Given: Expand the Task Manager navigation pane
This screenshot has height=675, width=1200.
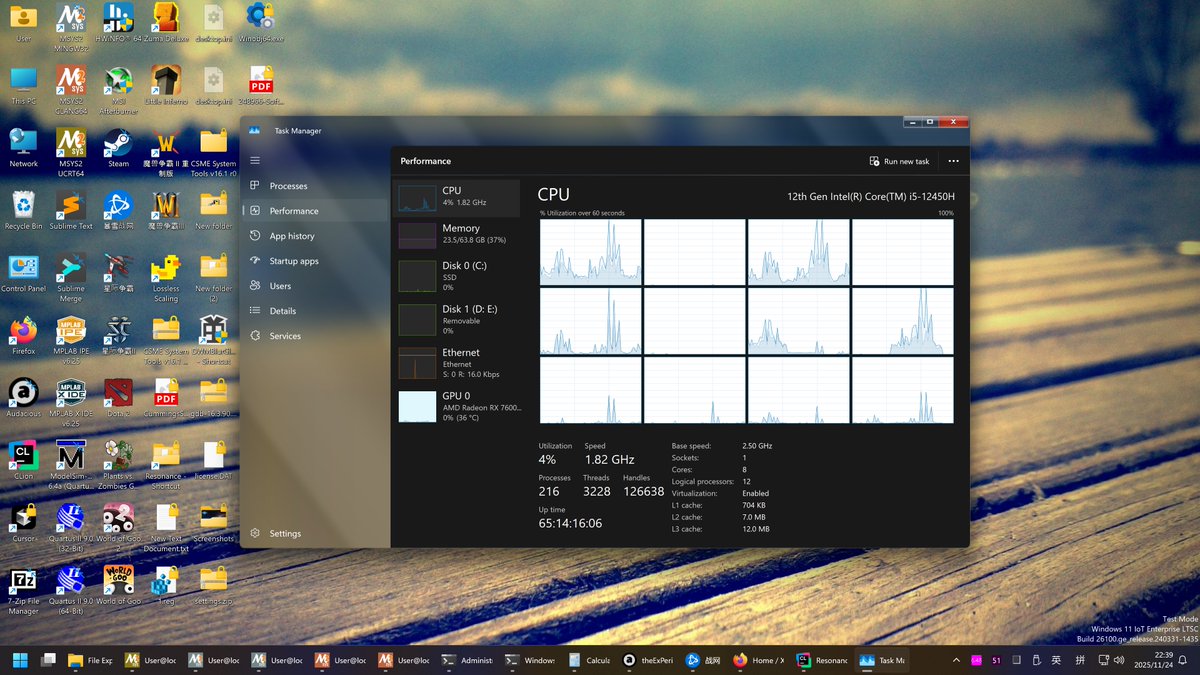Looking at the screenshot, I should (256, 160).
